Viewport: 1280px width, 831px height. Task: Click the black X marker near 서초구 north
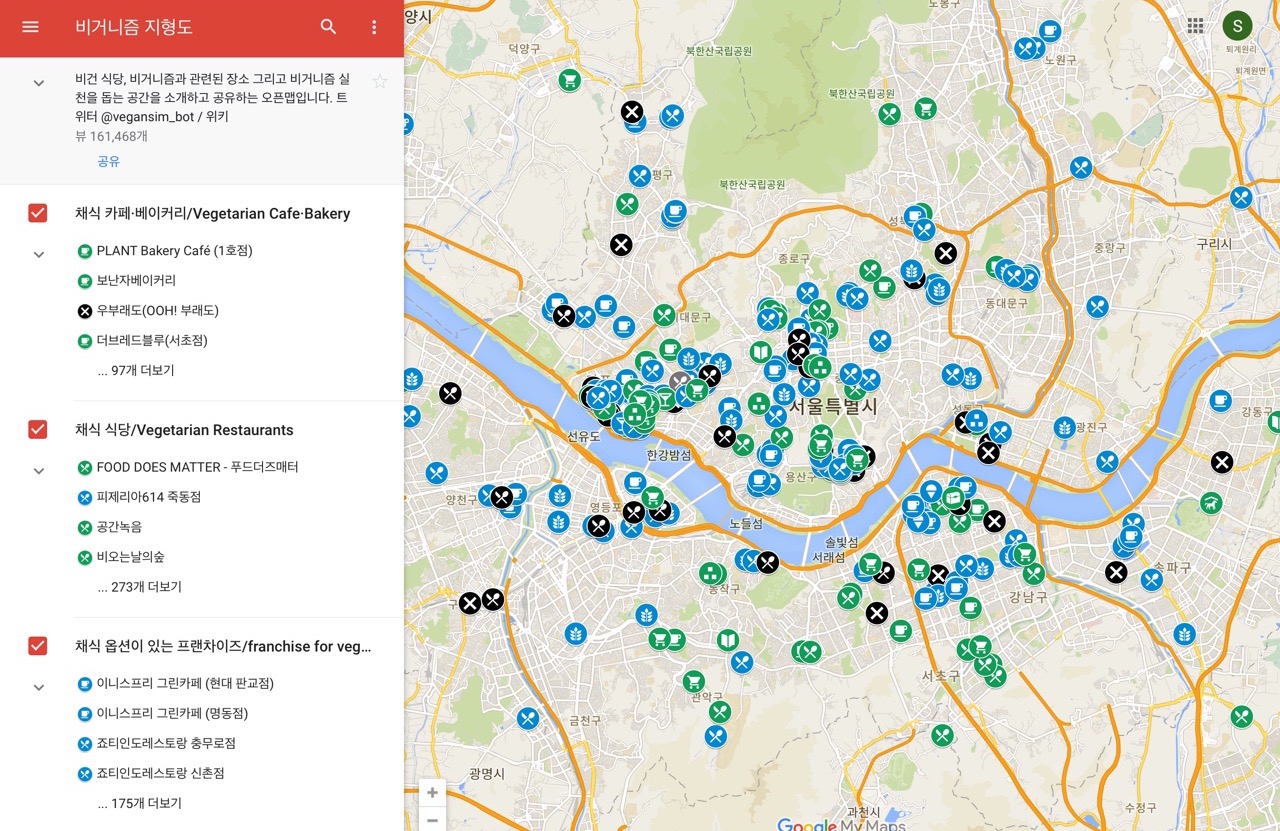(x=877, y=613)
